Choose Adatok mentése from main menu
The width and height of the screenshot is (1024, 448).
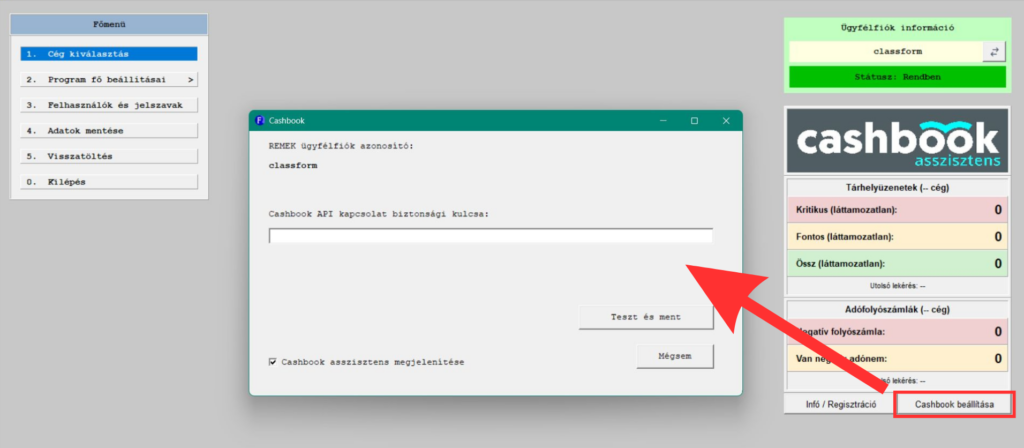click(108, 130)
